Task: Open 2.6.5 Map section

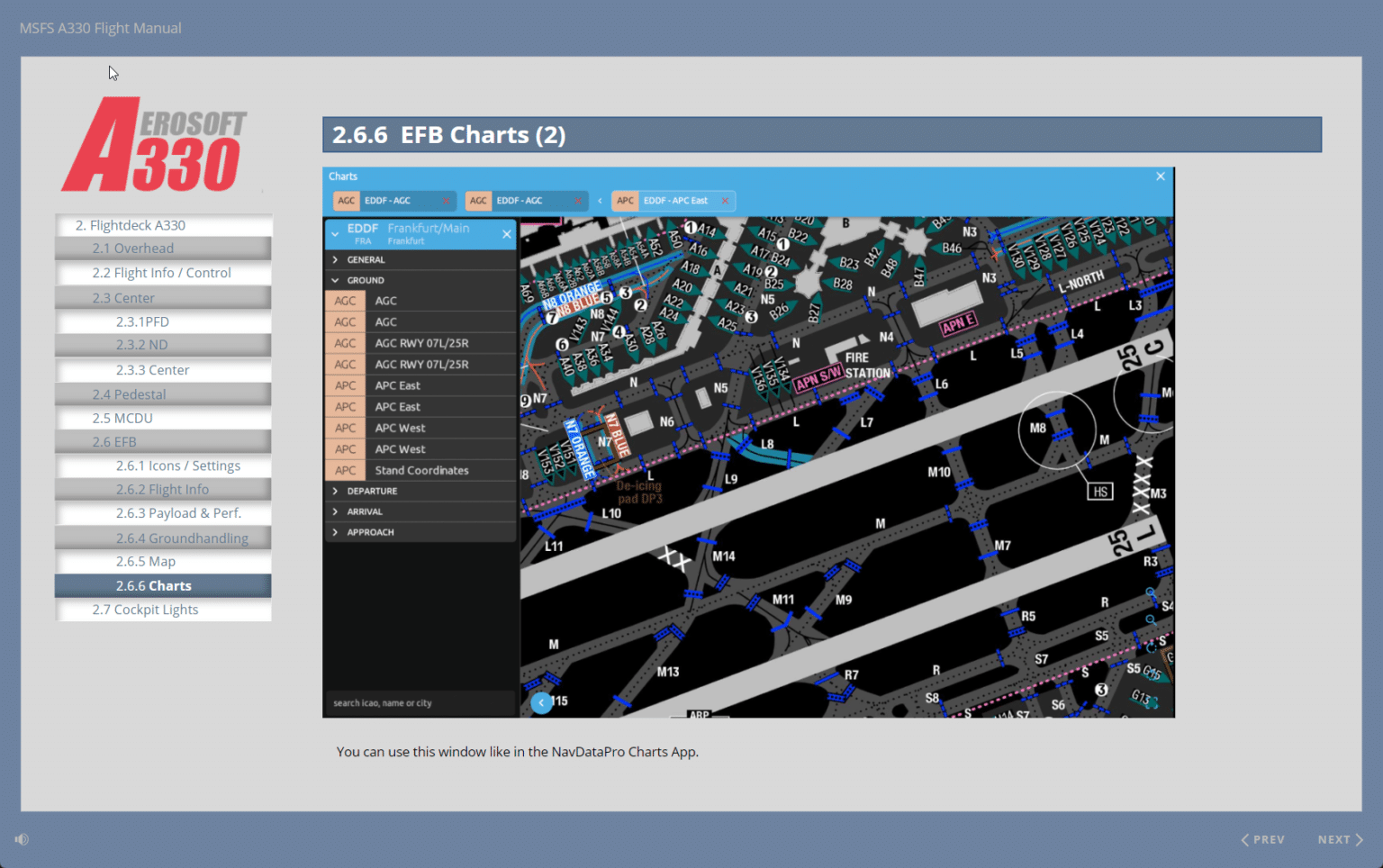Action: pos(163,561)
